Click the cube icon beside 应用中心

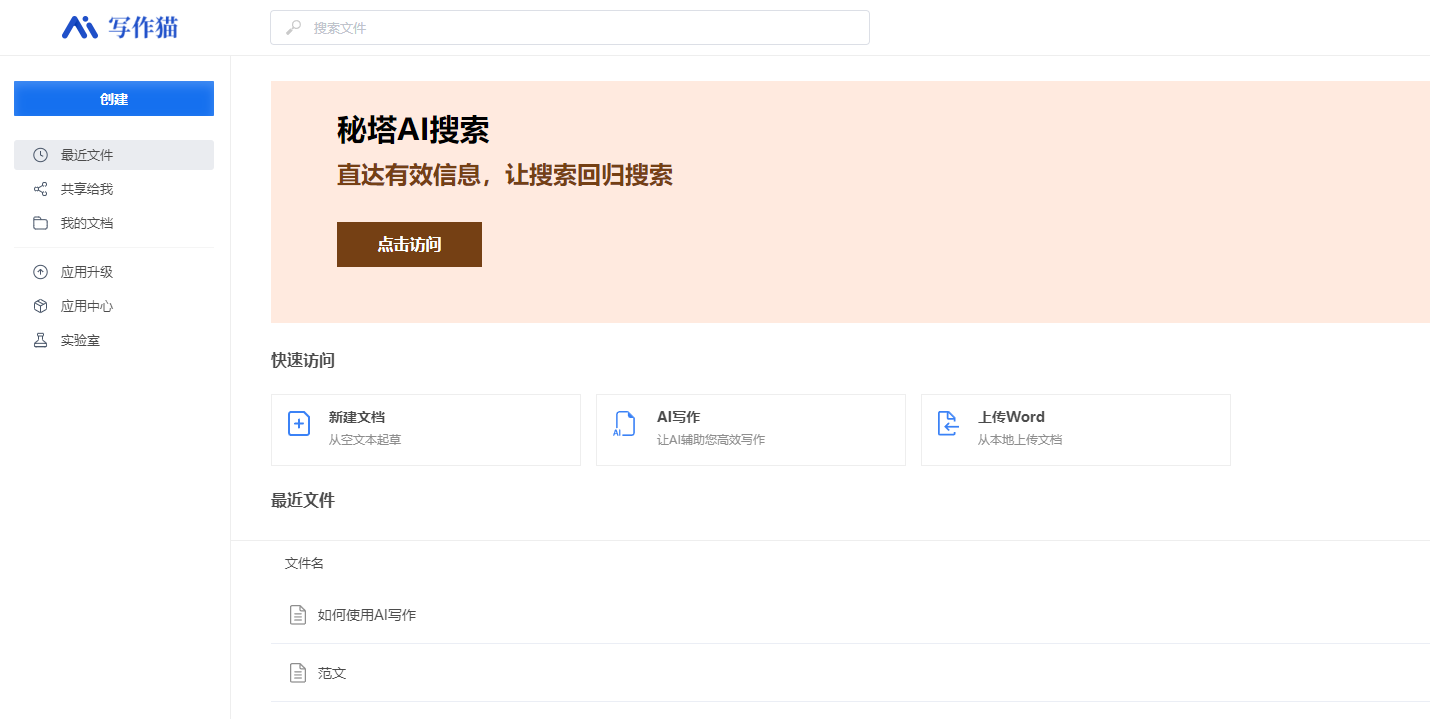coord(40,306)
